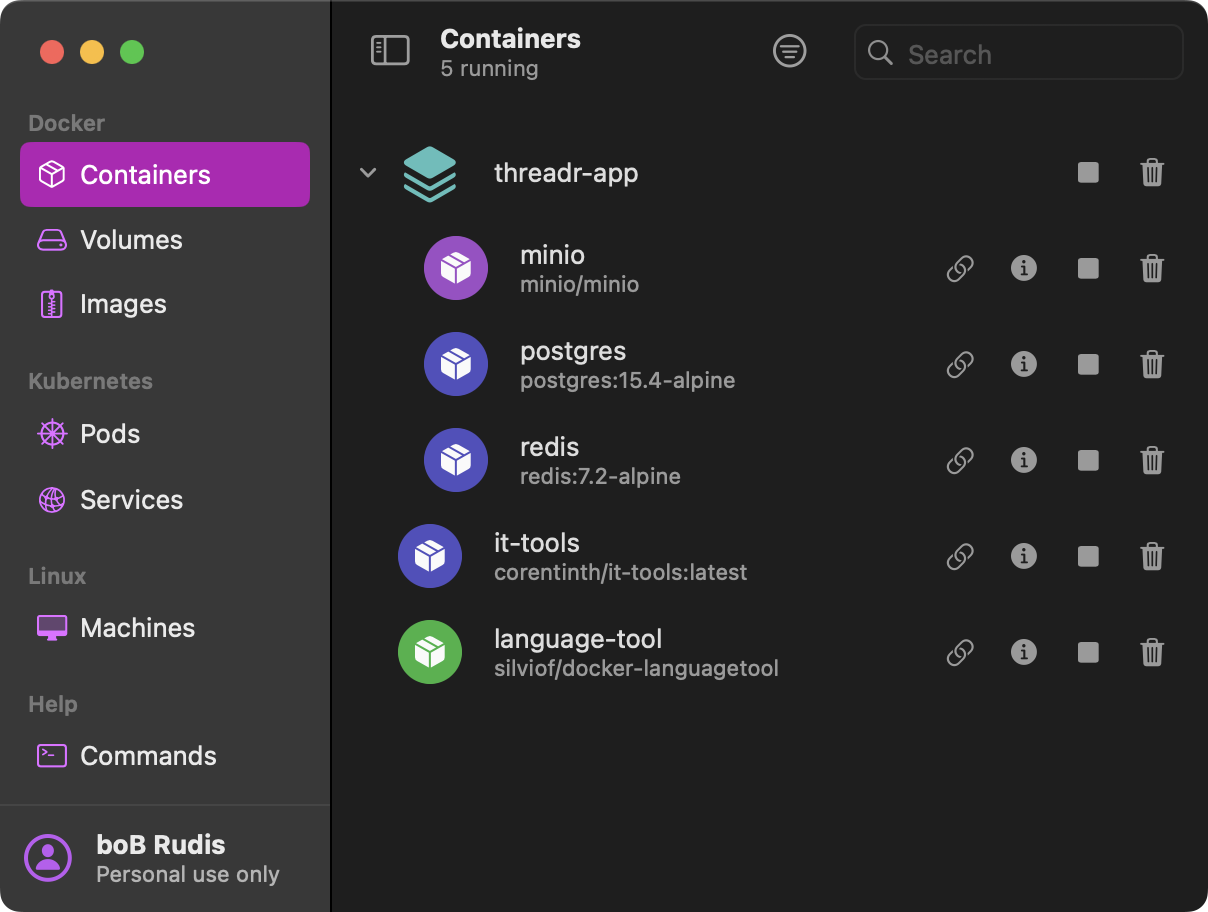The image size is (1208, 912).
Task: Show info for language-tool container
Action: click(1023, 652)
